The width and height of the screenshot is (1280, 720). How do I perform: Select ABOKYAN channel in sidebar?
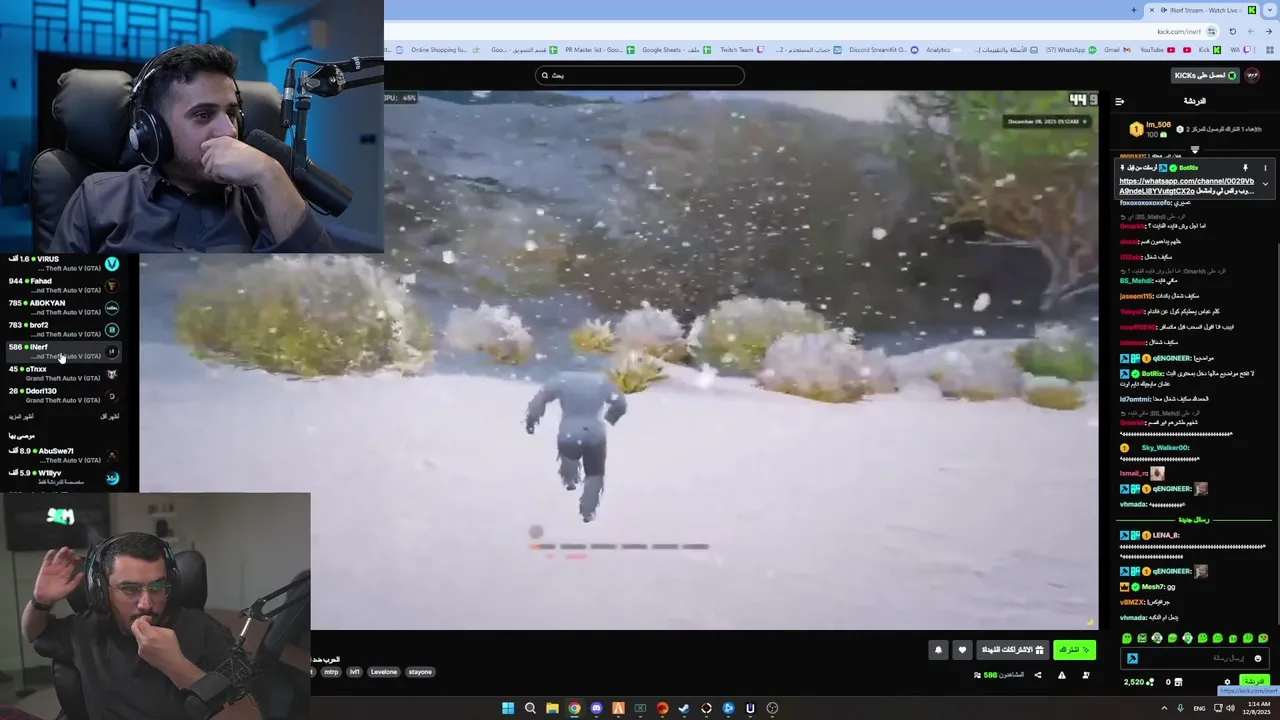(x=62, y=308)
